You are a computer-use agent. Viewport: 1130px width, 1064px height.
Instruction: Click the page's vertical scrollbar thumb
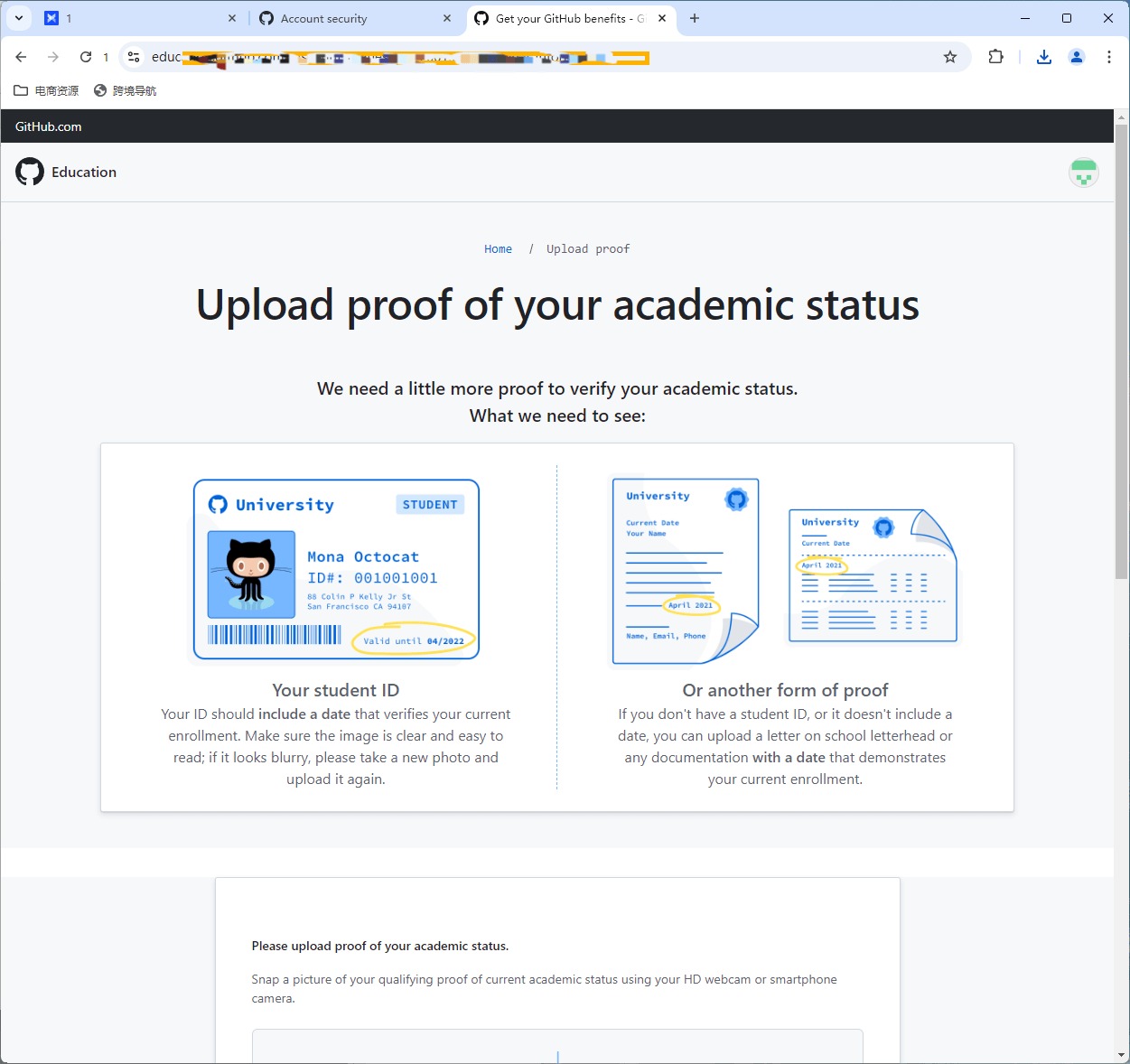point(1121,352)
